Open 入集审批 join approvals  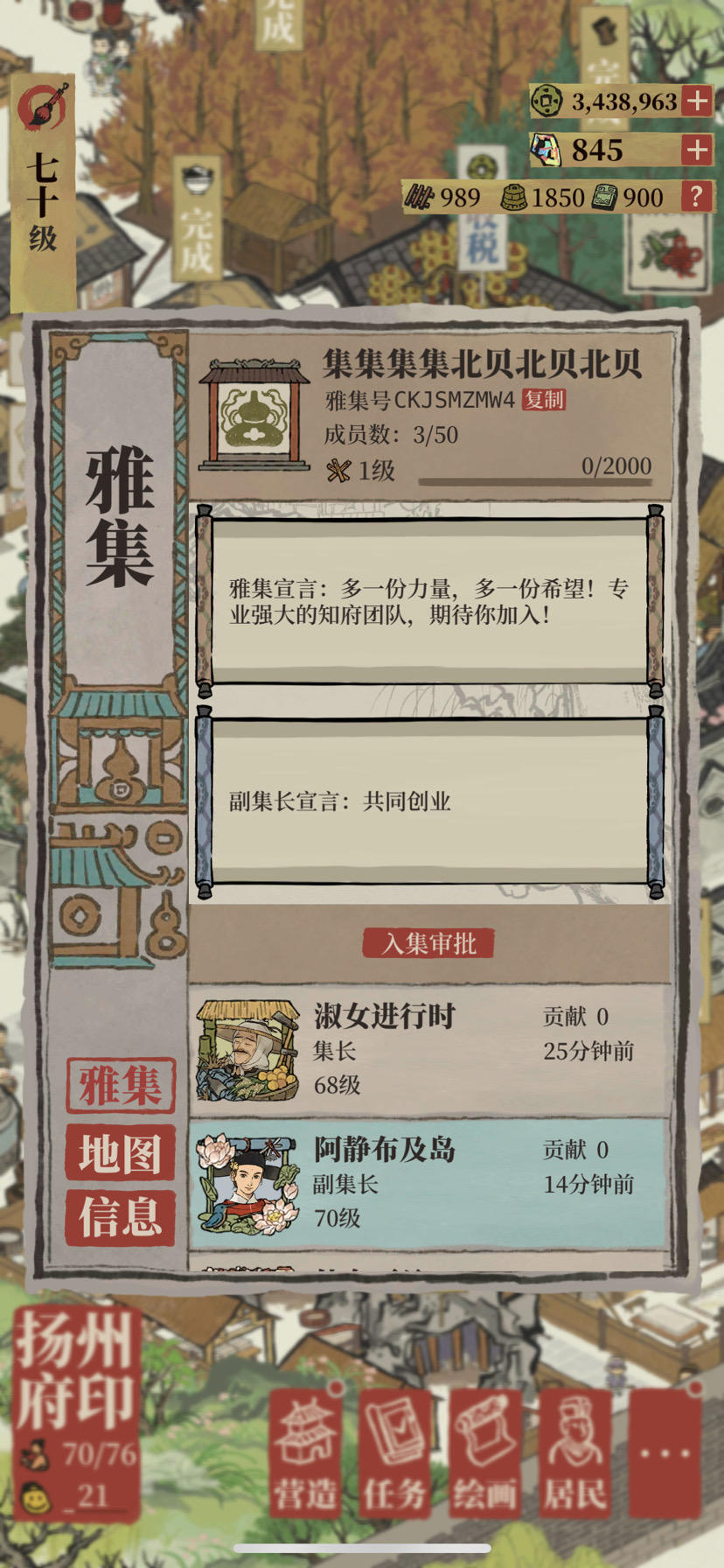[428, 943]
